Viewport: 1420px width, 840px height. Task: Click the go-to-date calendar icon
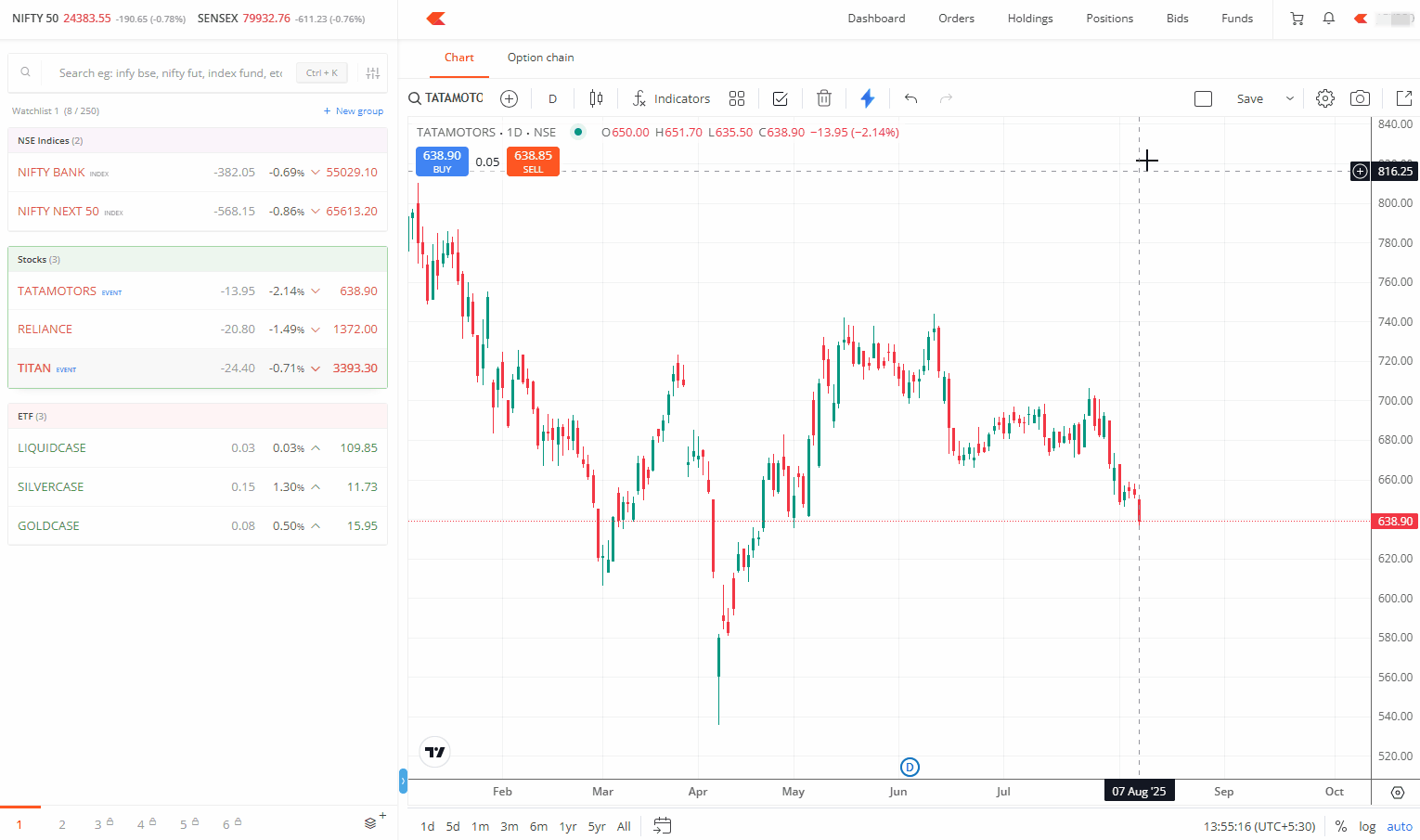662,825
